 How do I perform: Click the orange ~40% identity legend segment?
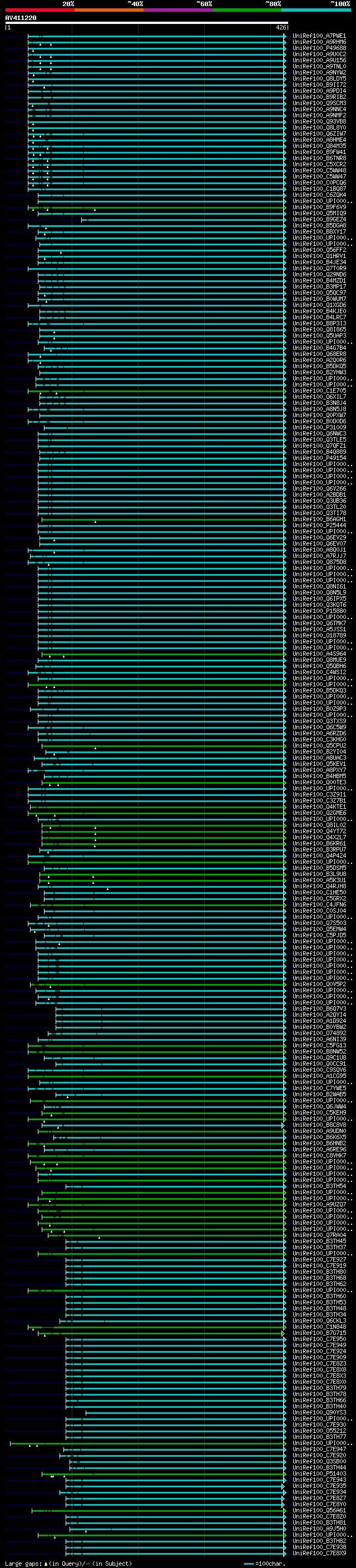[109, 10]
